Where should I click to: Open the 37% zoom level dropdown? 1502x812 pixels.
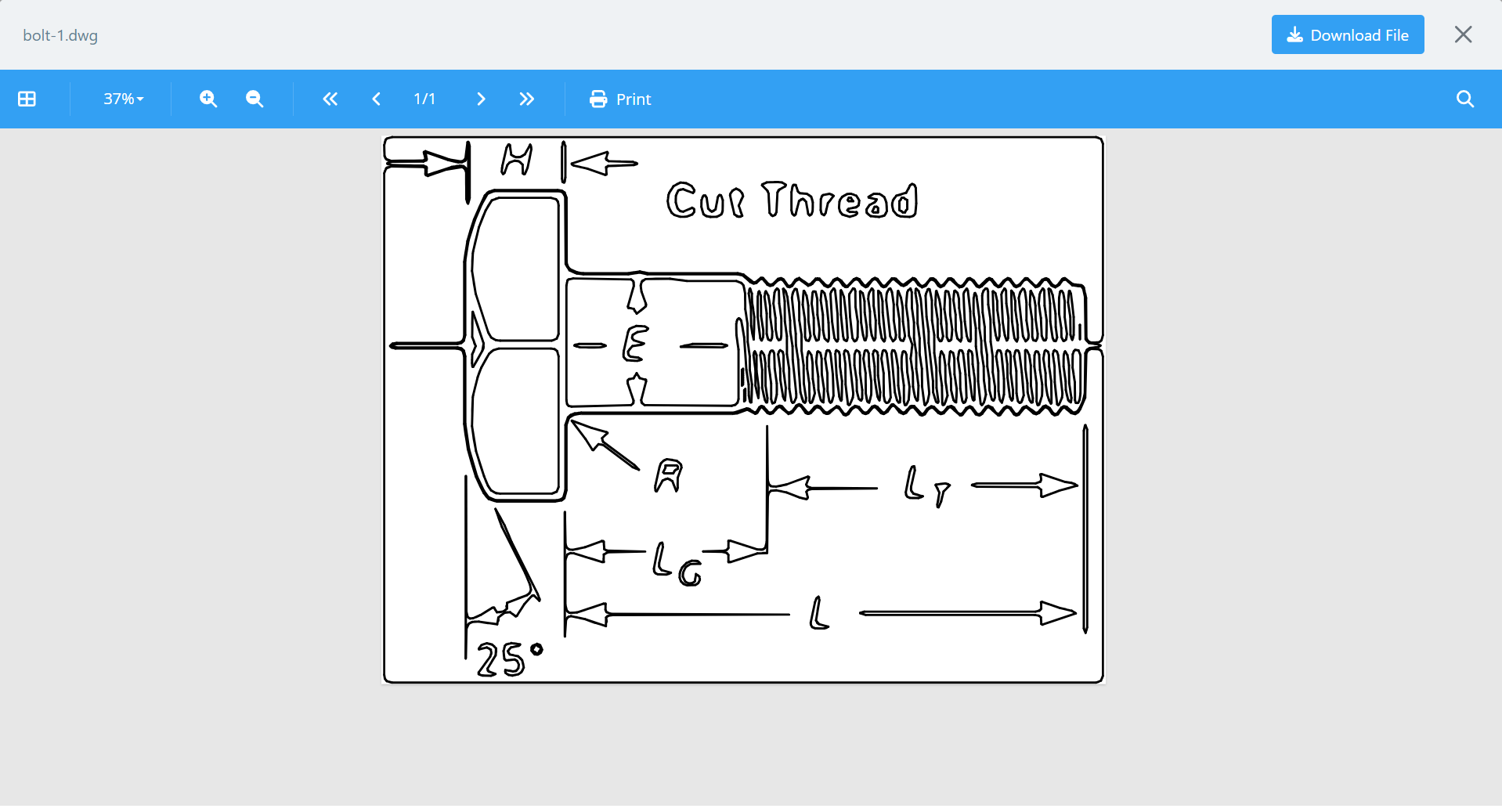point(124,99)
